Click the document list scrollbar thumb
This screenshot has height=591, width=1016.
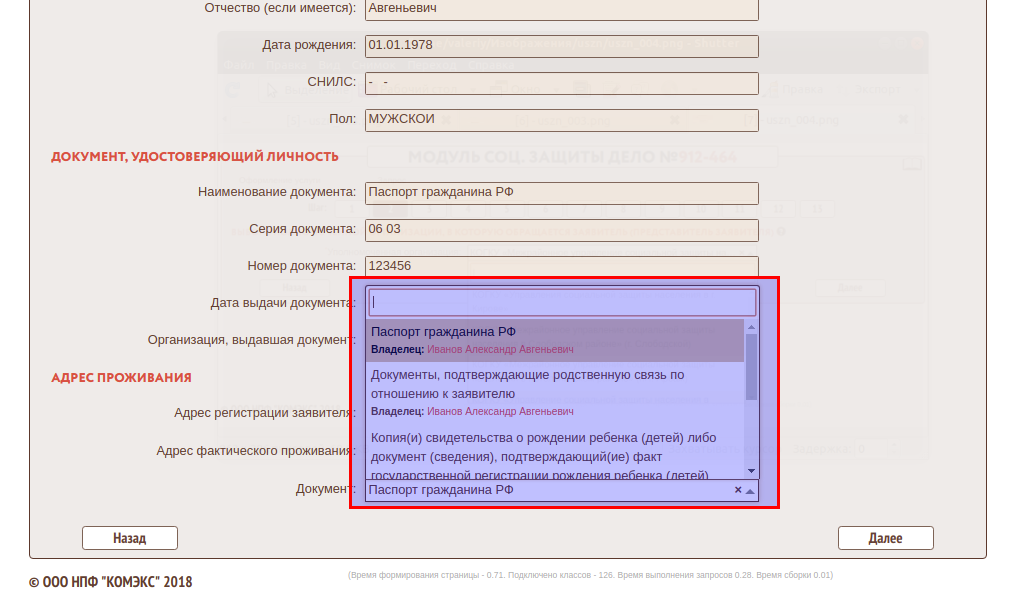(751, 366)
